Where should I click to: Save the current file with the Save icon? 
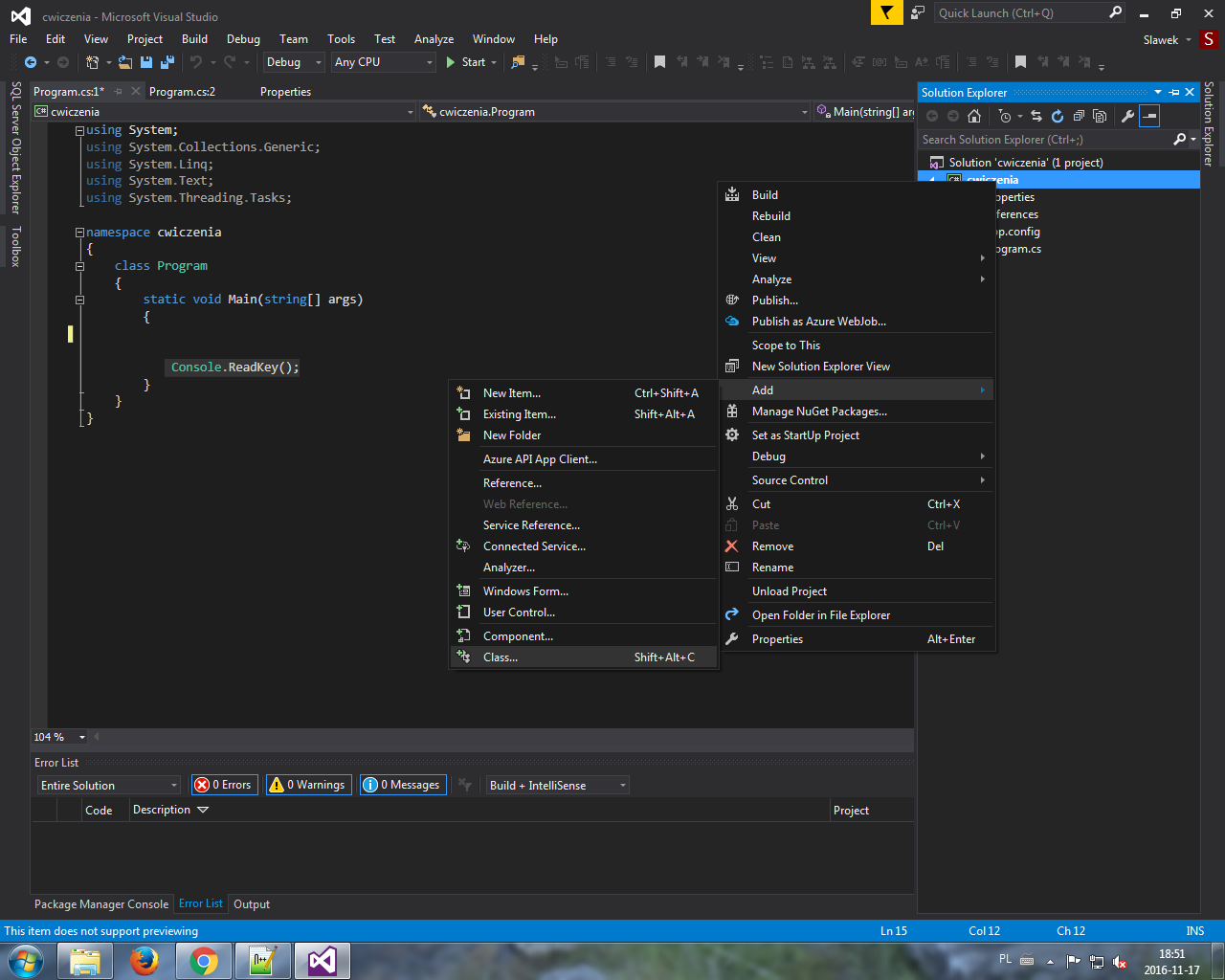click(146, 62)
